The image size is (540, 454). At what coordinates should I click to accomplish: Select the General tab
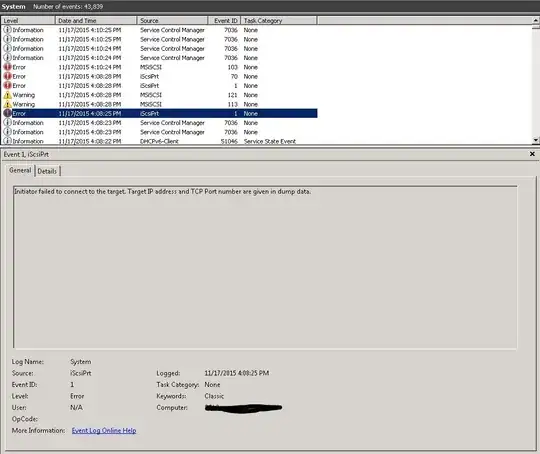(x=20, y=170)
